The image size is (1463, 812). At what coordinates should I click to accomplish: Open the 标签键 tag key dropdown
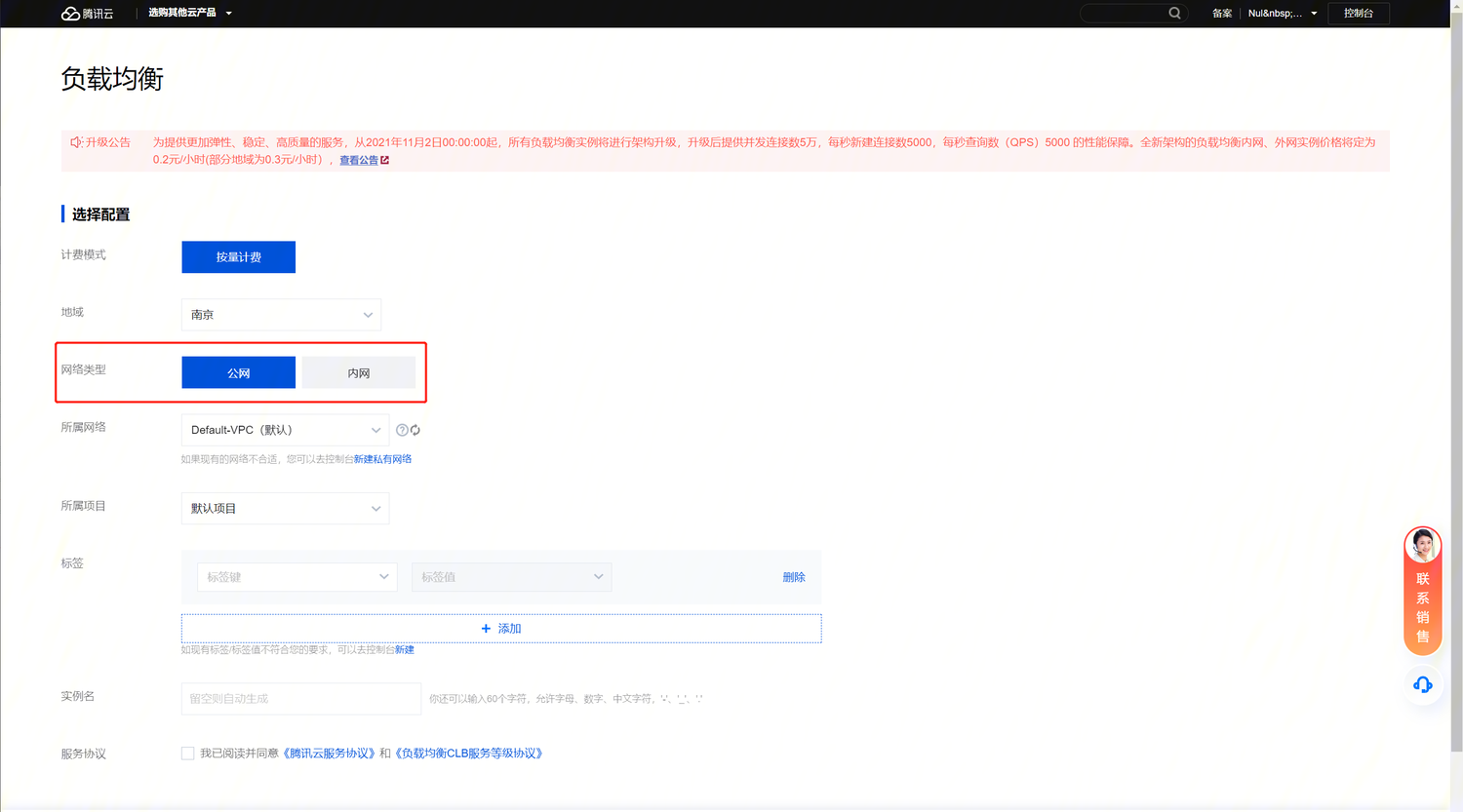(297, 577)
